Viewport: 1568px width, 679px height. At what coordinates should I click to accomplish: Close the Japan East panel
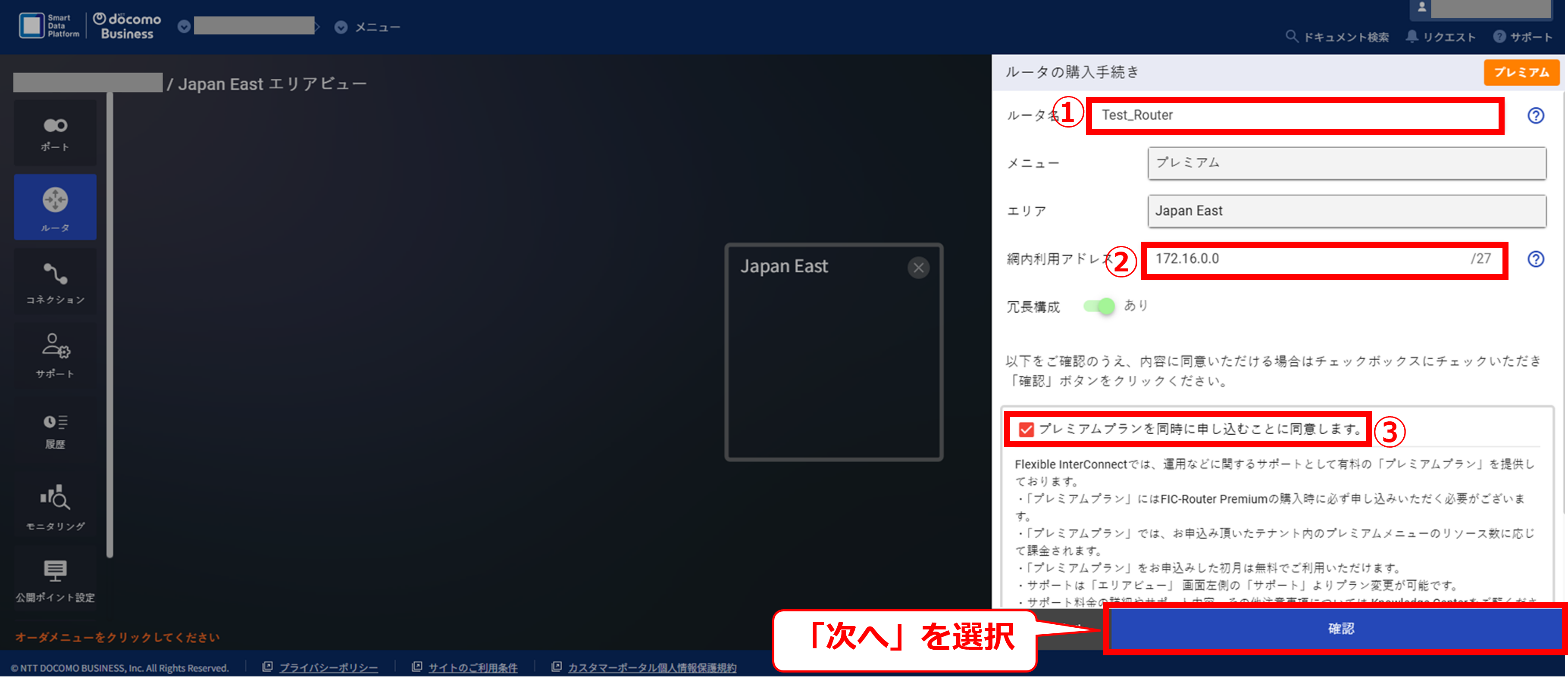pyautogui.click(x=918, y=268)
